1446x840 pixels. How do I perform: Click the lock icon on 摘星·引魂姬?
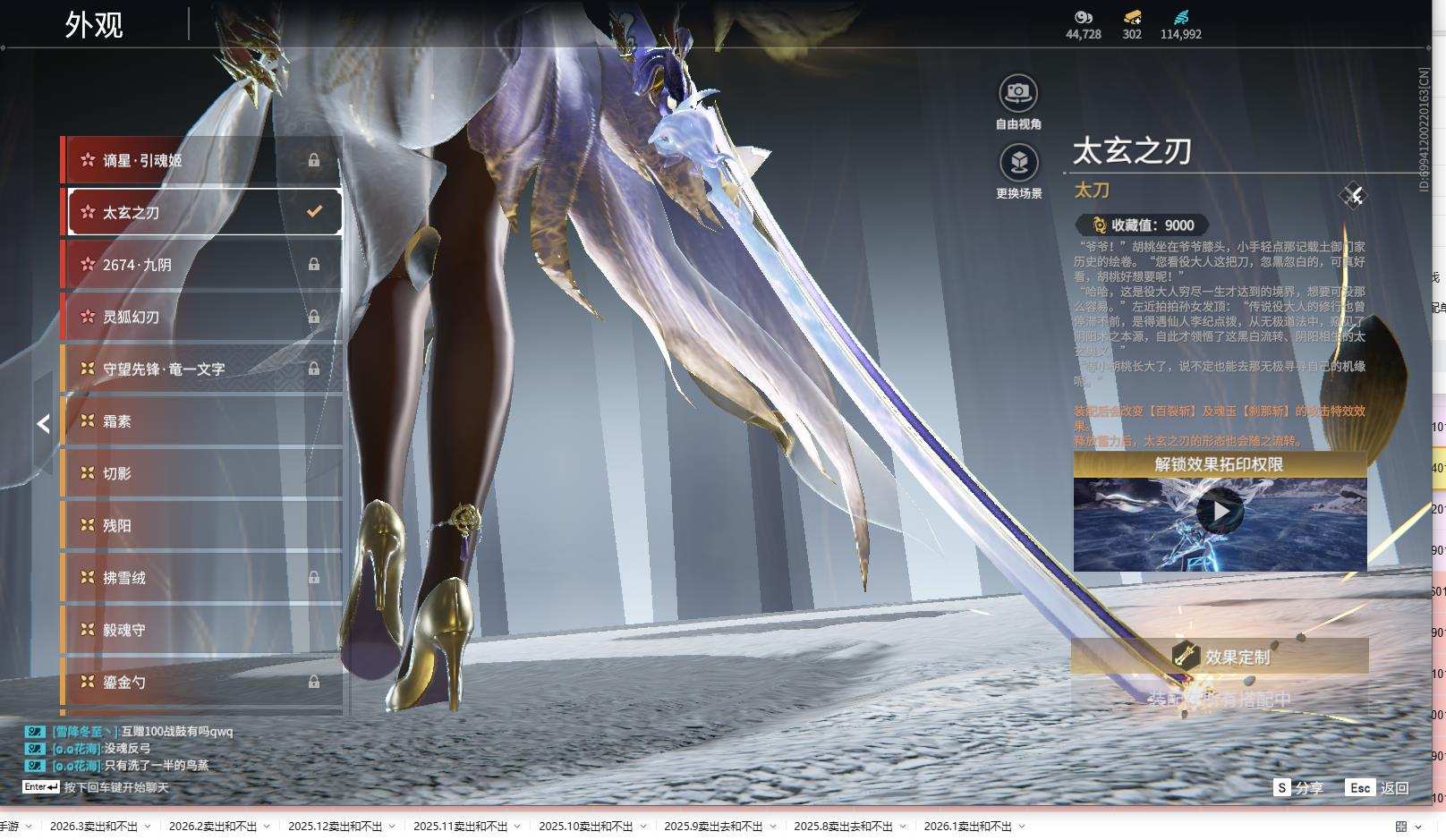[314, 160]
